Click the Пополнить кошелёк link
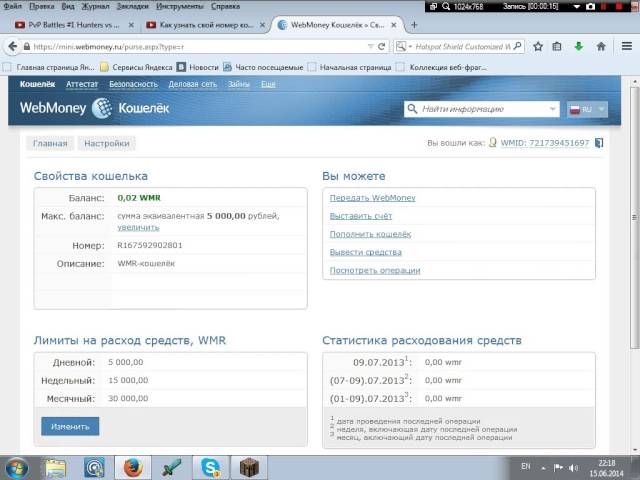The image size is (640, 480). (x=370, y=234)
